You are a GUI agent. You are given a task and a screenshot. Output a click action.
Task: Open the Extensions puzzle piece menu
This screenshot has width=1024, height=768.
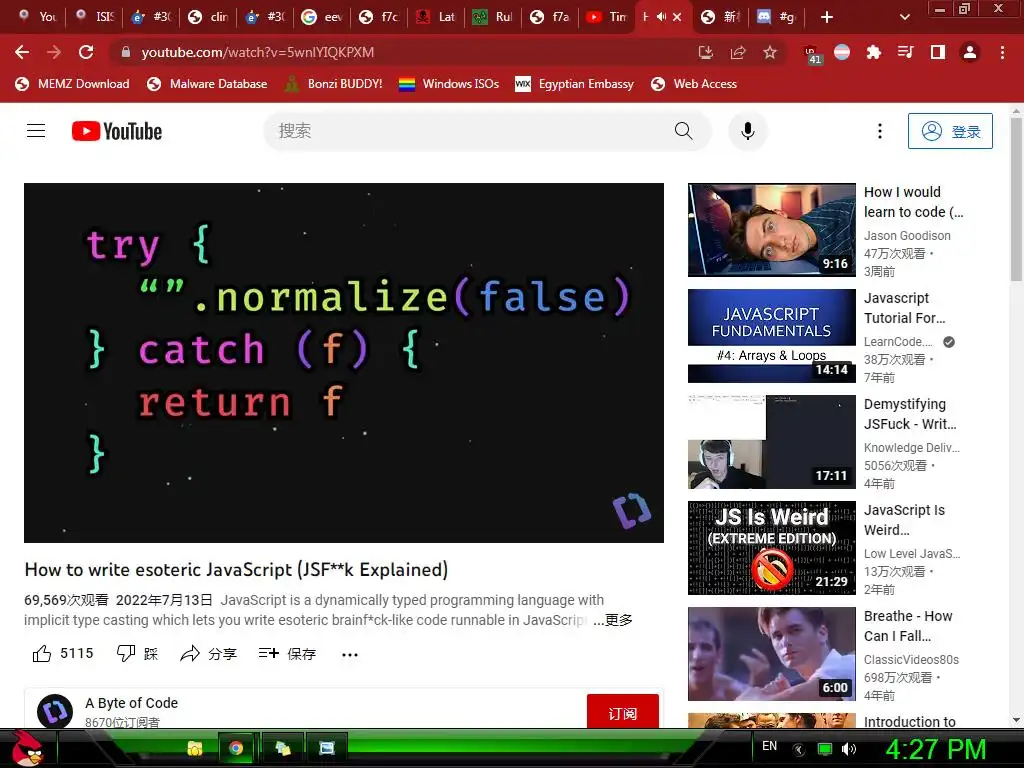(x=873, y=52)
